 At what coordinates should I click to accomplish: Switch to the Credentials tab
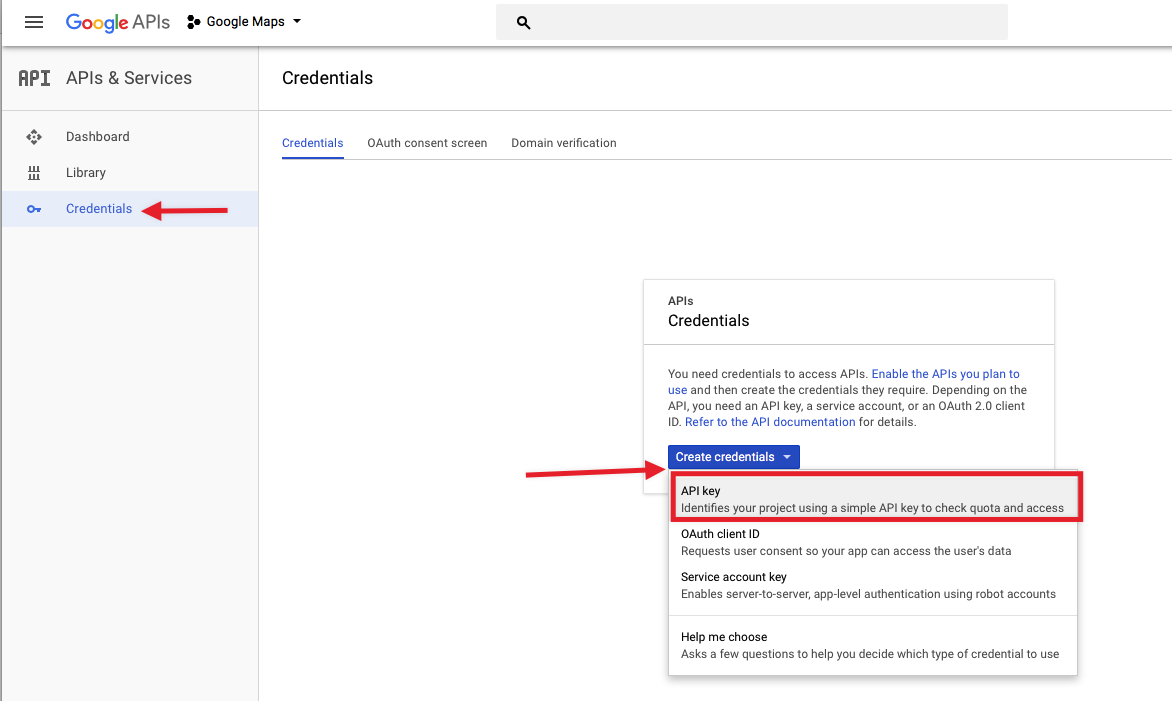pyautogui.click(x=312, y=143)
